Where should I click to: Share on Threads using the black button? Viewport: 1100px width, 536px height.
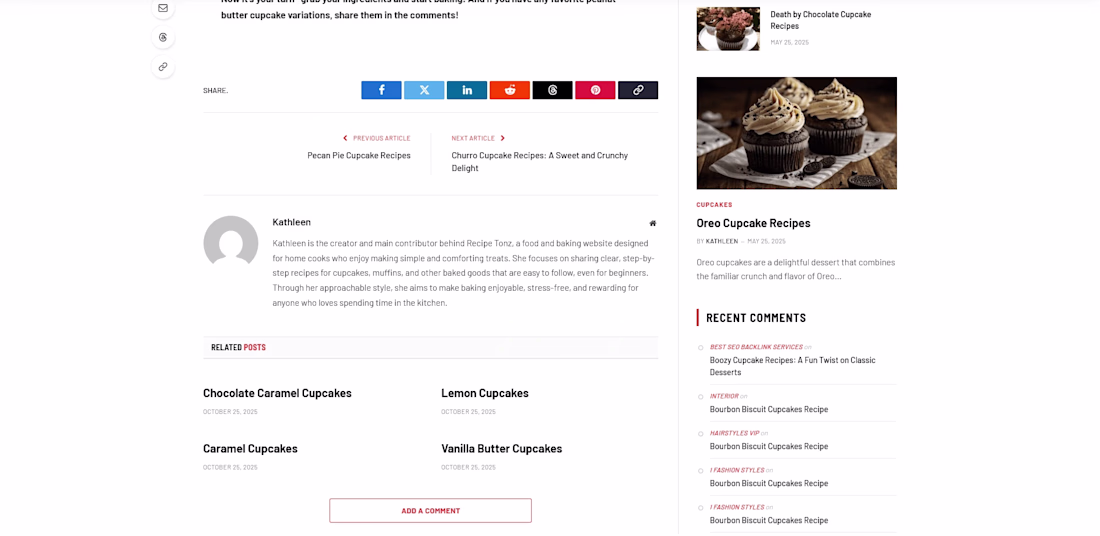tap(552, 90)
